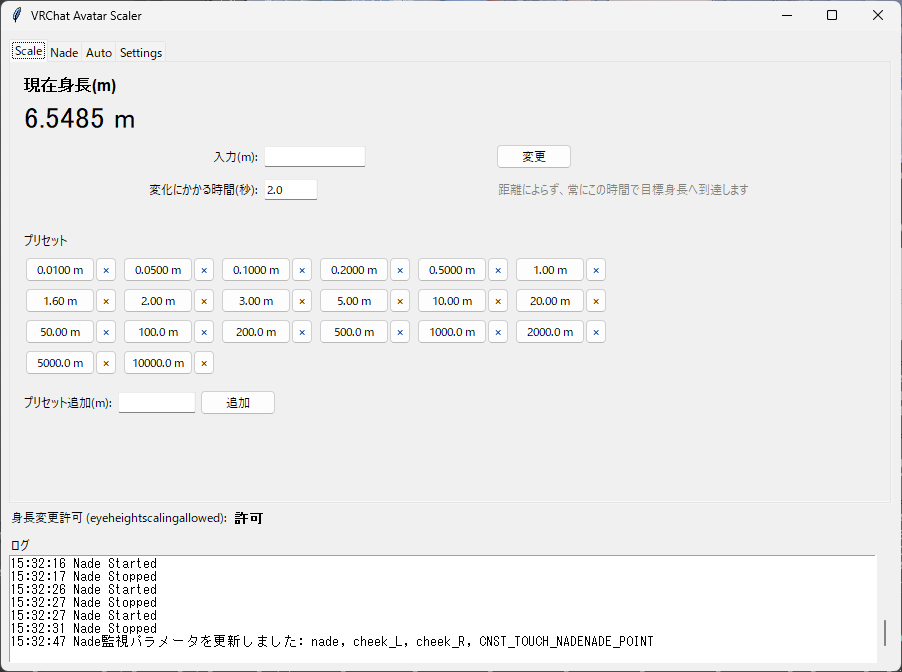Delete the 20.00 m preset
The image size is (902, 672).
(x=596, y=301)
